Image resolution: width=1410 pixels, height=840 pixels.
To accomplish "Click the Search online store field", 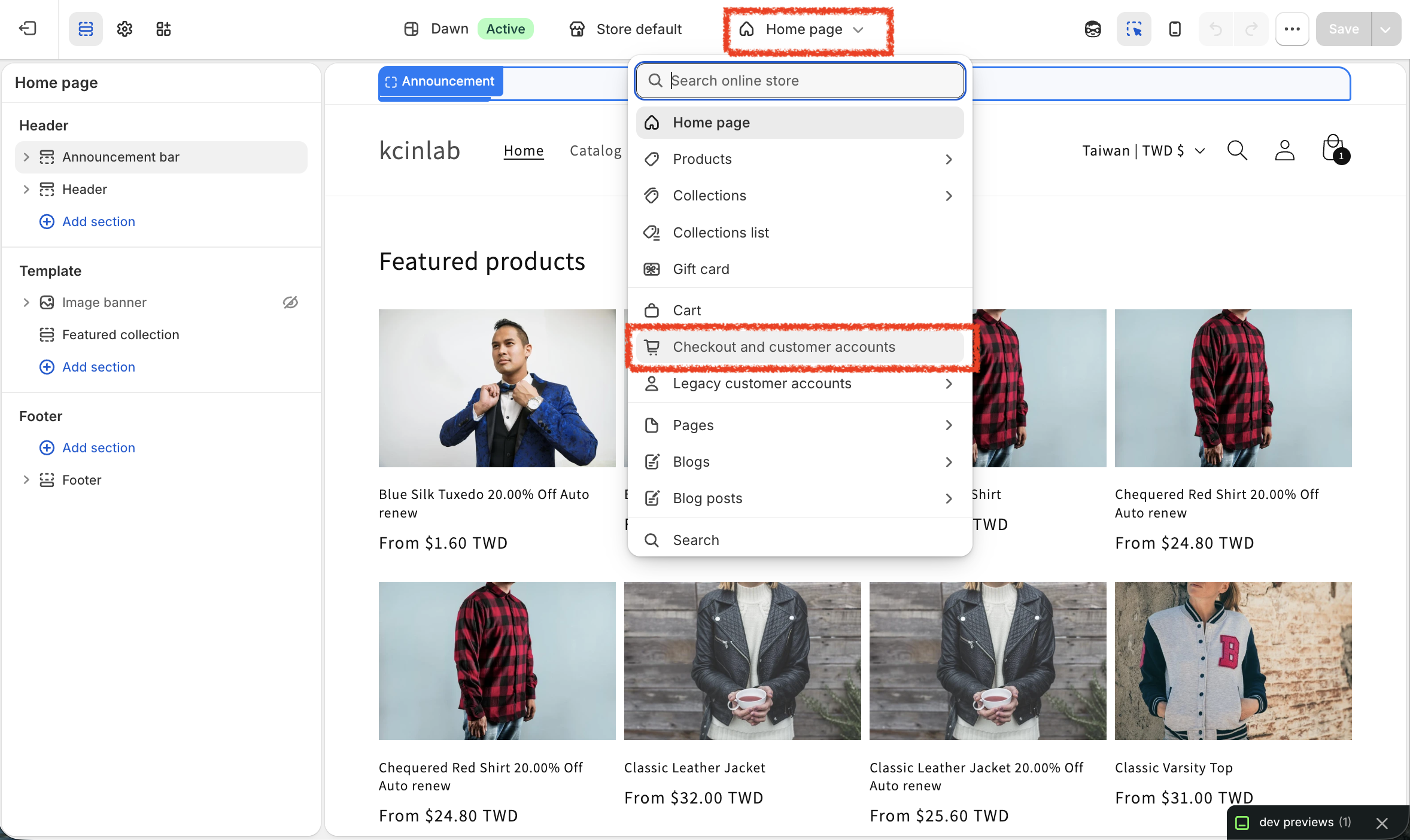I will coord(800,80).
